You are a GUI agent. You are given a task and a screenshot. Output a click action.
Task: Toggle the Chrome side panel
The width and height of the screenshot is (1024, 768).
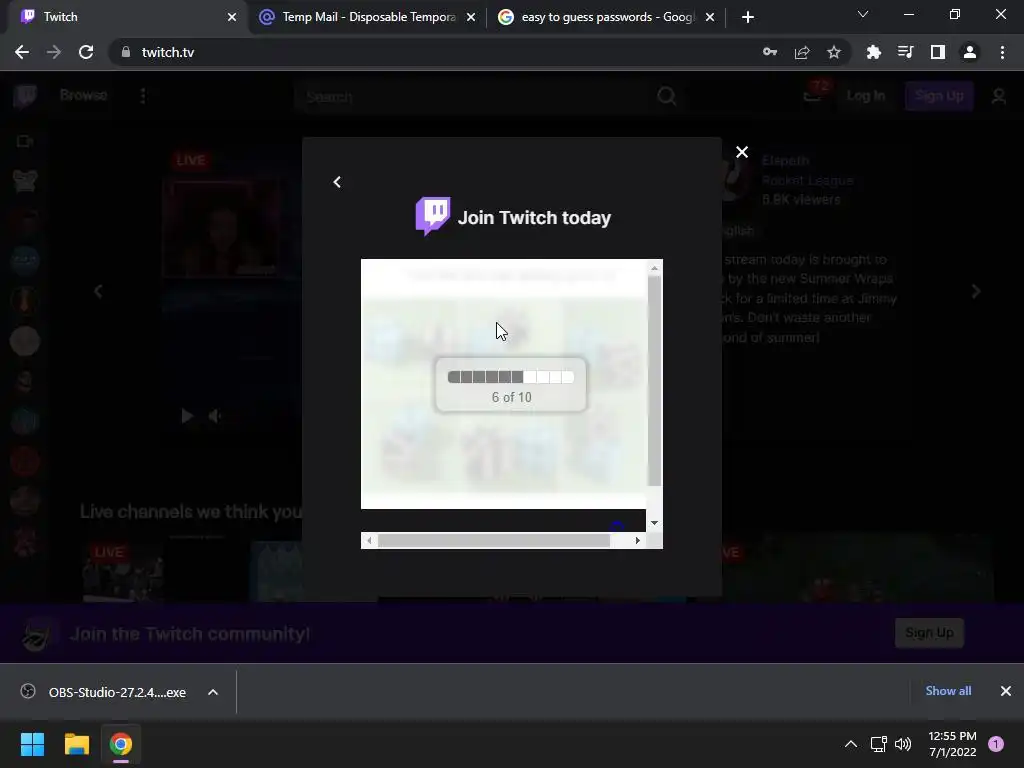(938, 52)
